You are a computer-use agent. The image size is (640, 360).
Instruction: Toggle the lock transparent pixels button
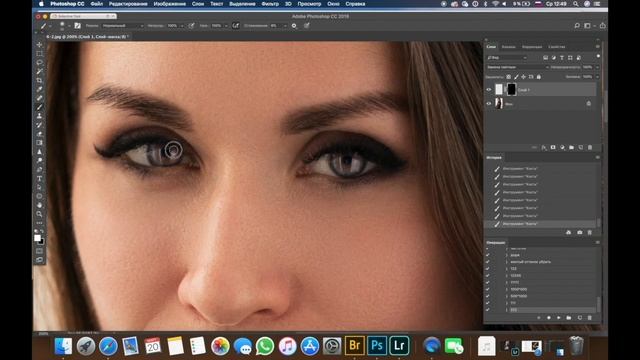pos(509,77)
